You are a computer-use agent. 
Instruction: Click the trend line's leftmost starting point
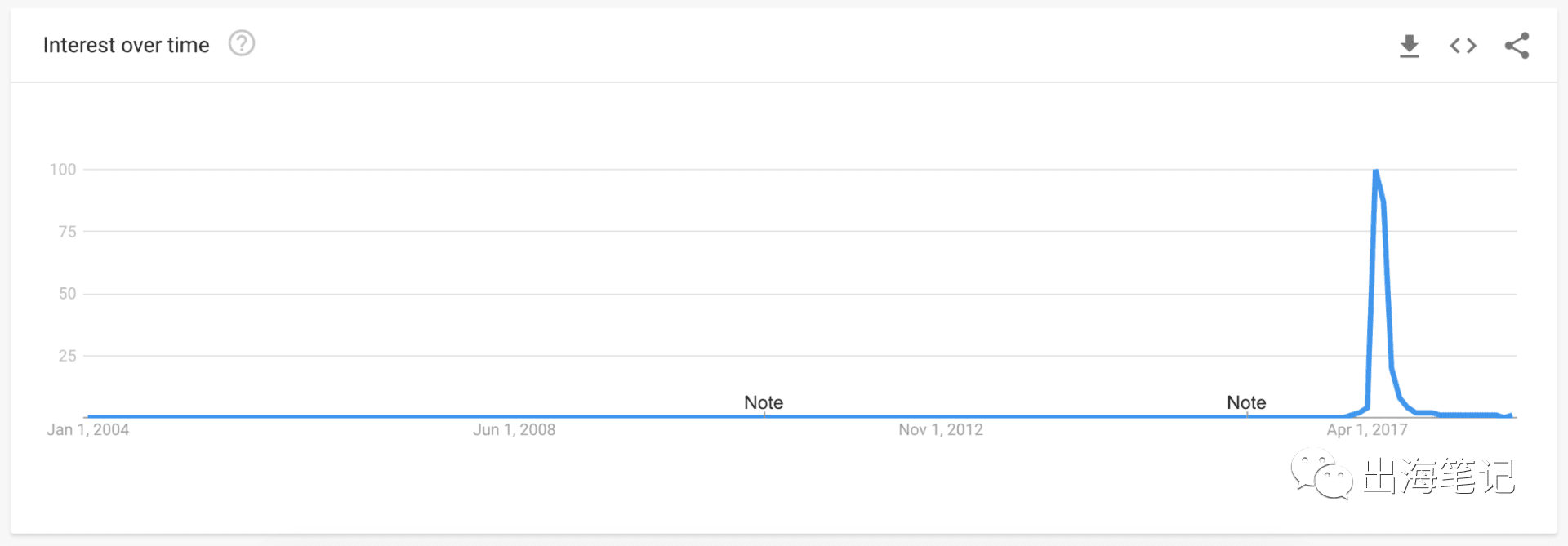coord(88,416)
